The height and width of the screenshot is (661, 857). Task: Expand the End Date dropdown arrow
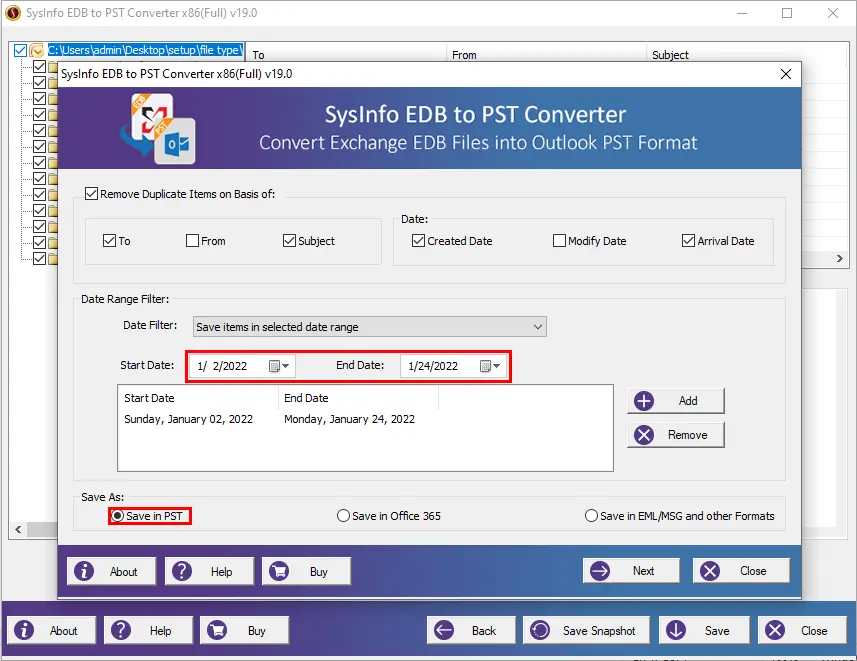tap(496, 366)
